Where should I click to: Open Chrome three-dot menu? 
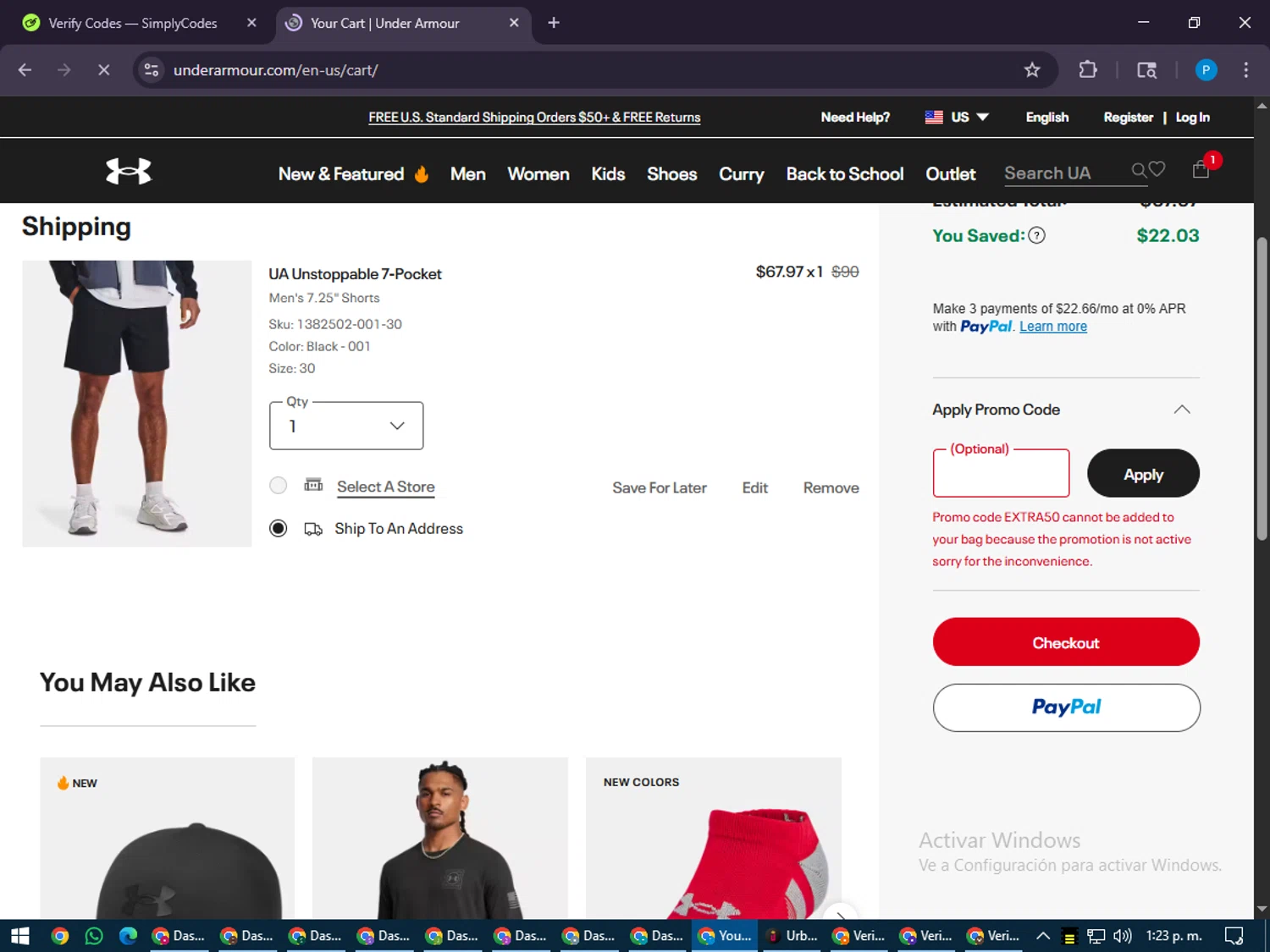click(x=1245, y=70)
